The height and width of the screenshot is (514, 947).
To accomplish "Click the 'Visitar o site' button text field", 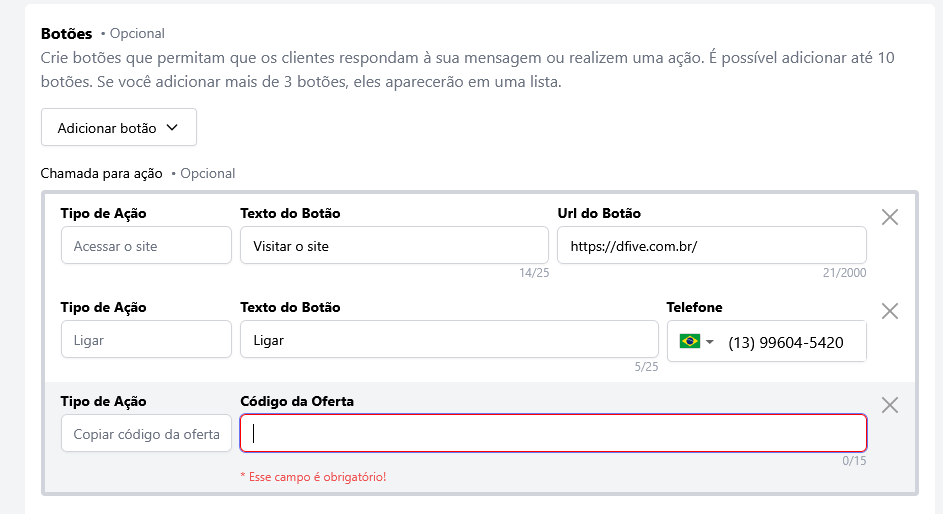I will (x=394, y=246).
